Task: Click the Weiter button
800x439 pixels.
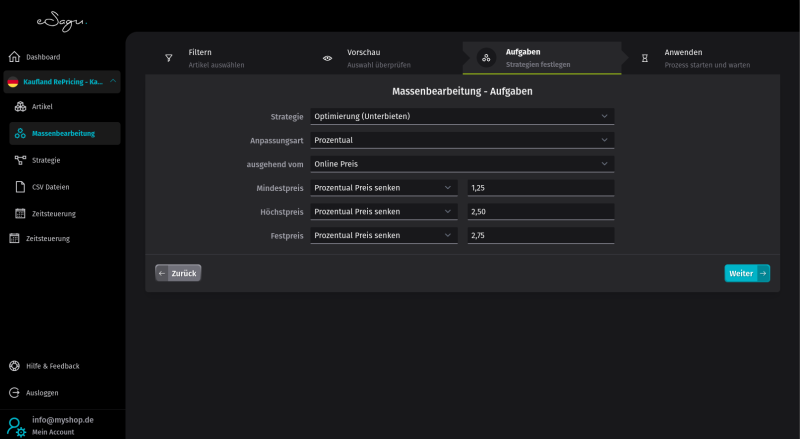Action: (747, 273)
